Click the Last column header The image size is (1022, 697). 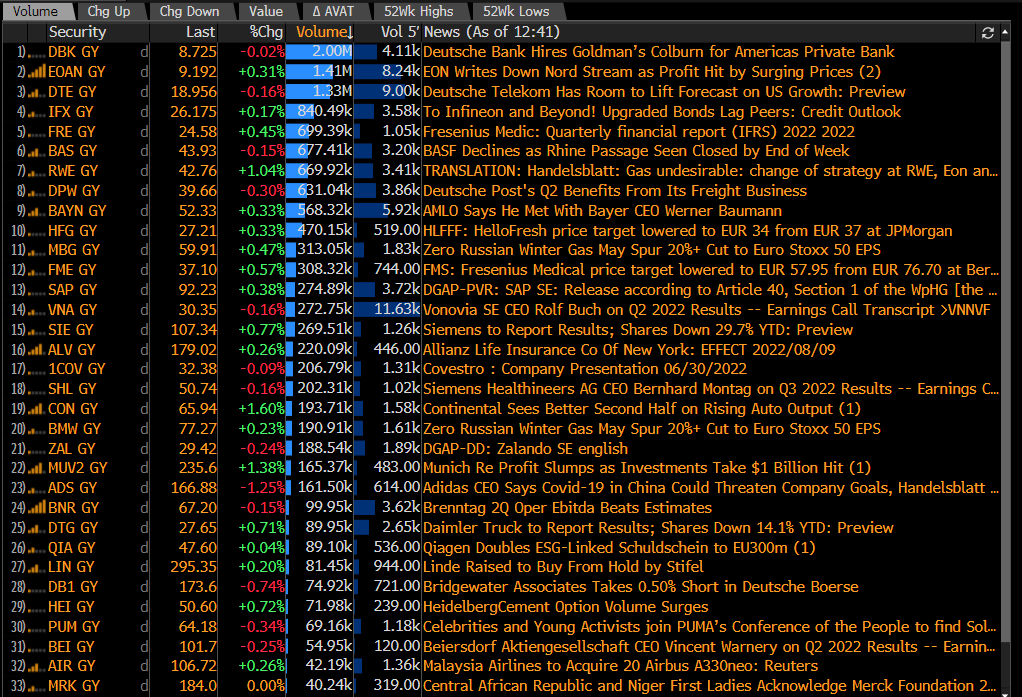pyautogui.click(x=200, y=32)
